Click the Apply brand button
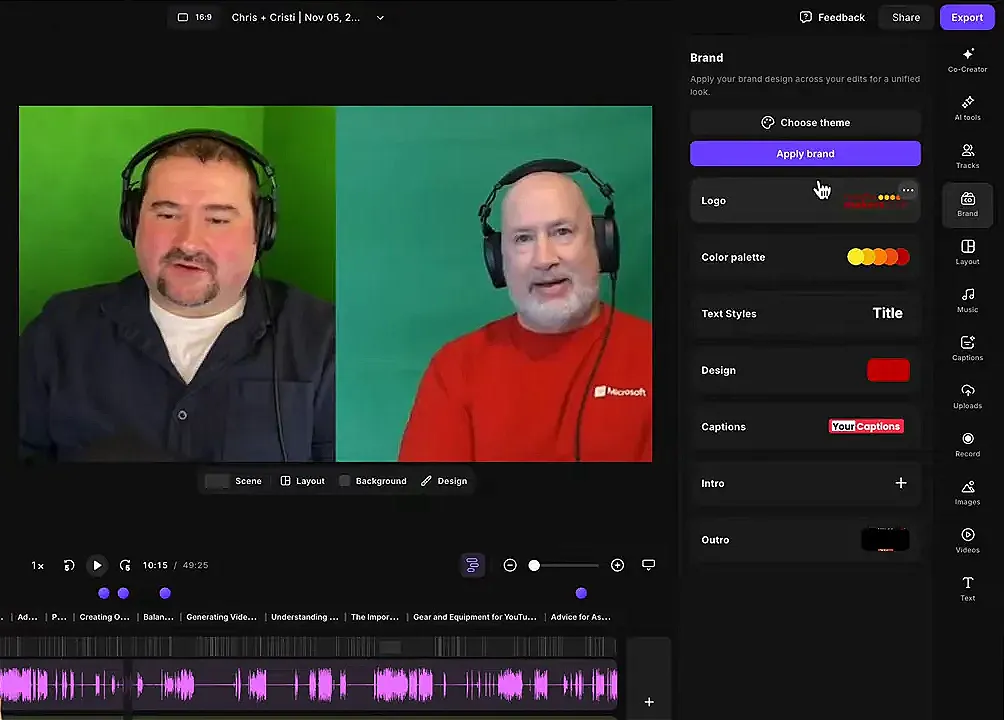Image resolution: width=1004 pixels, height=720 pixels. (x=805, y=153)
